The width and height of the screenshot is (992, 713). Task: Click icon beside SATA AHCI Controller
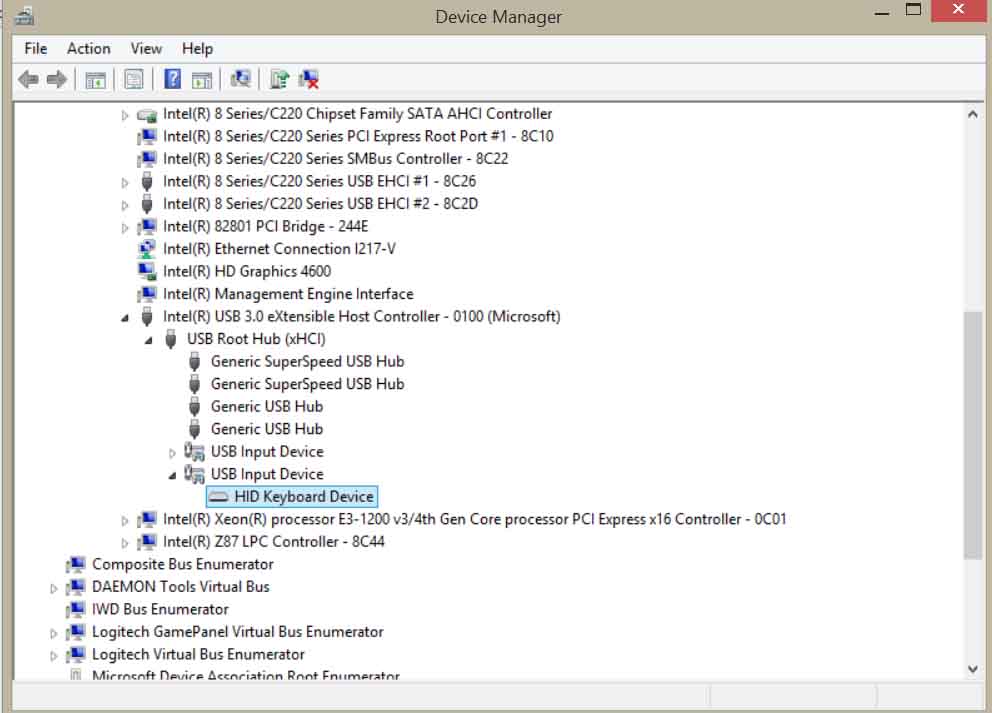[147, 115]
